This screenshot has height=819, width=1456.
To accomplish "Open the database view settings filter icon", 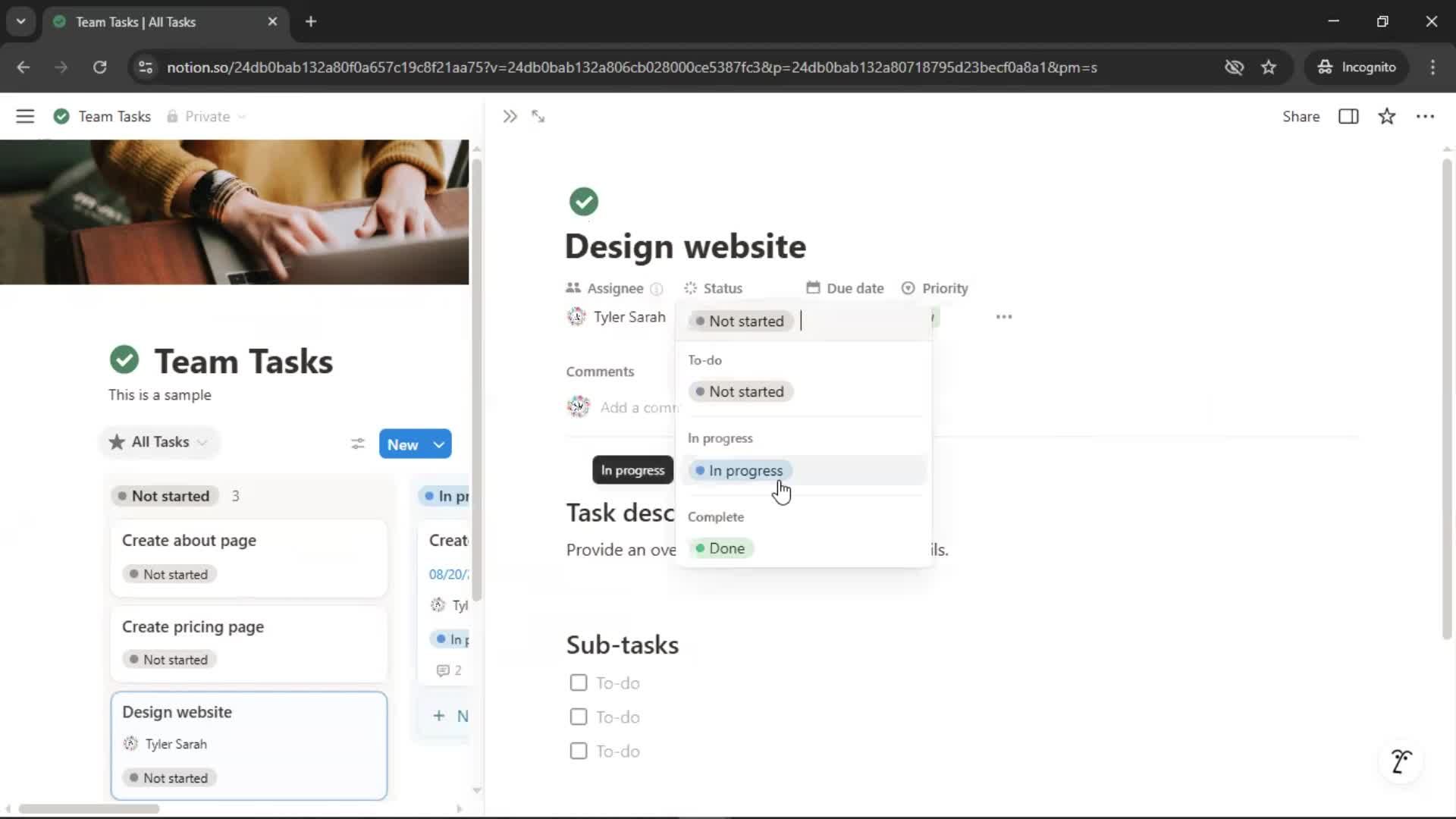I will [358, 444].
